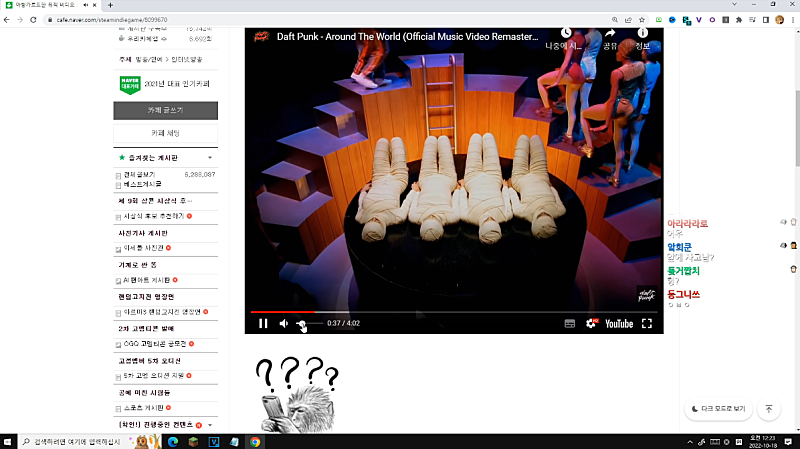Bookmark this page star icon
Viewport: 800px width, 449px height.
(642, 20)
